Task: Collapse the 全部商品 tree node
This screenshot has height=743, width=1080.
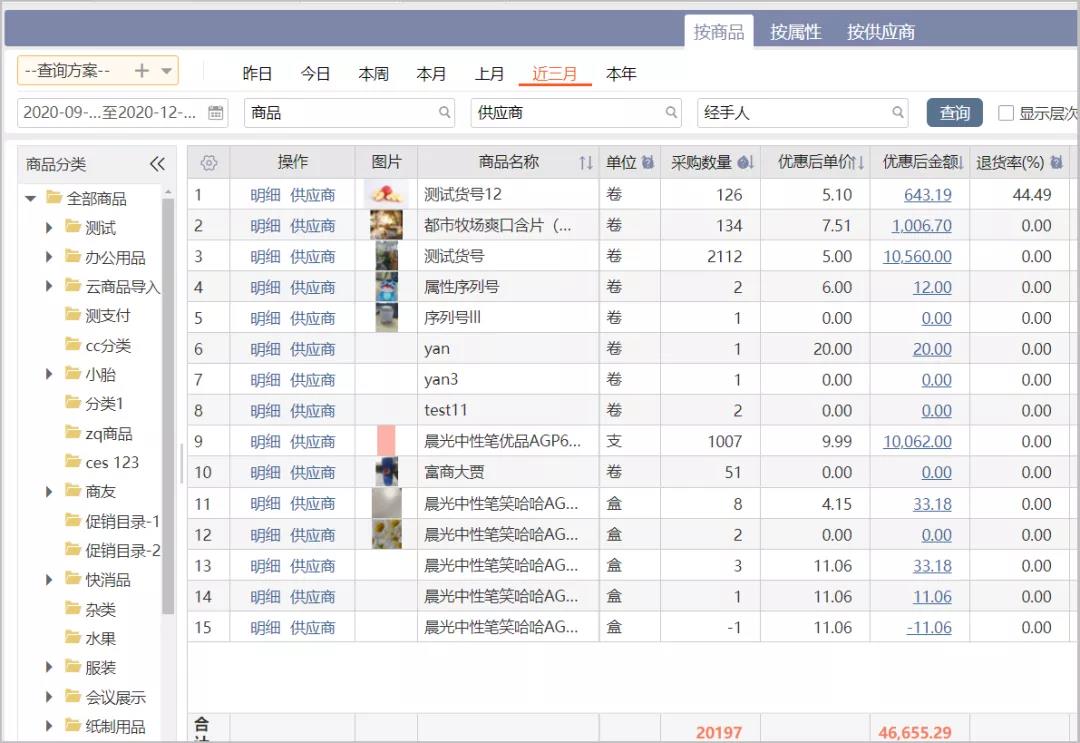Action: [x=31, y=198]
